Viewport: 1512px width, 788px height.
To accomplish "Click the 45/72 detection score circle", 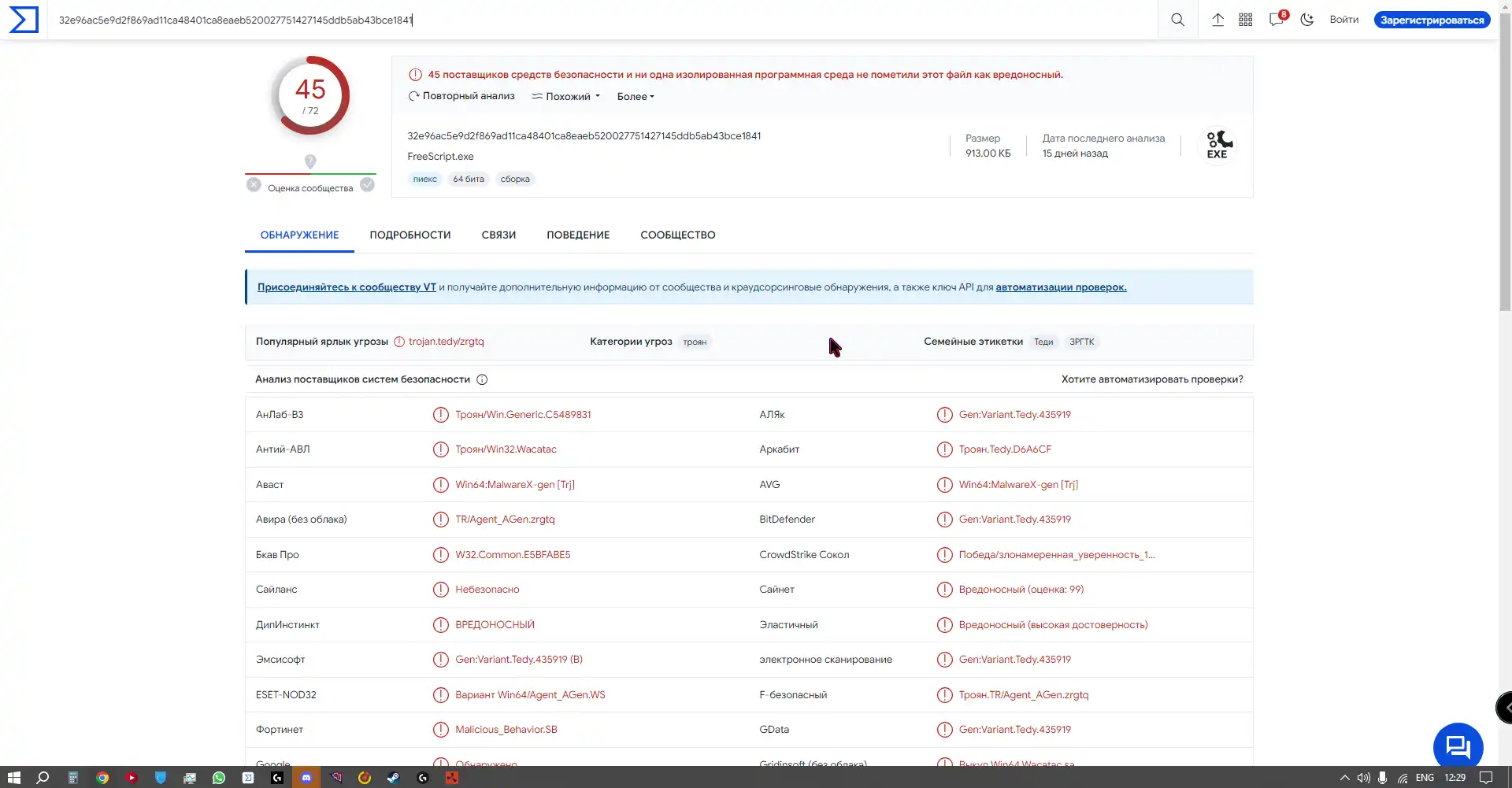I will click(310, 95).
